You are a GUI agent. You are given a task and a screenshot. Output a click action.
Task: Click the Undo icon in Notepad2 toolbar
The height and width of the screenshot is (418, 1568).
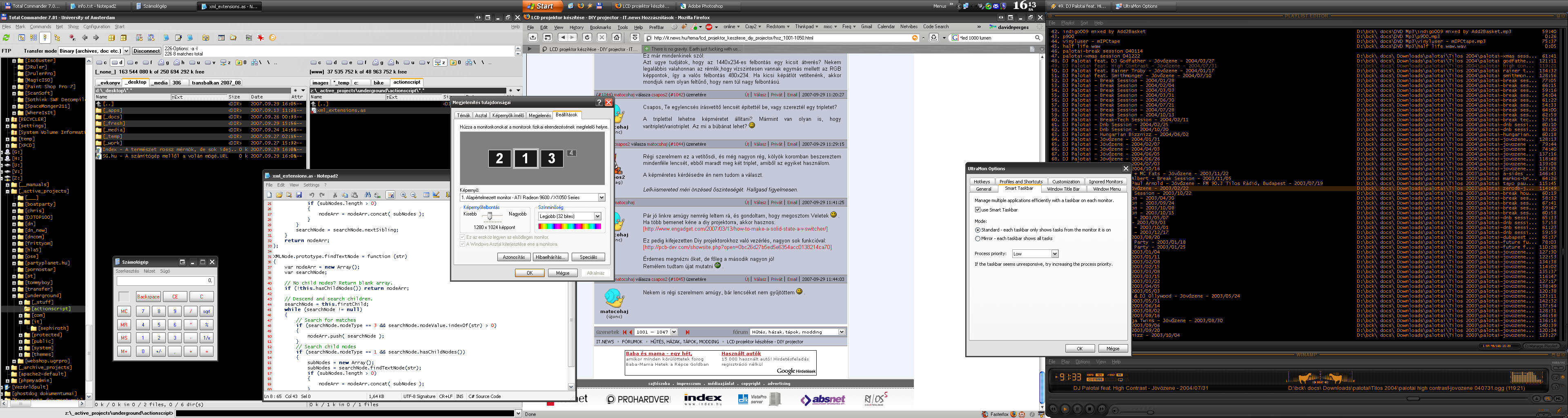point(312,195)
